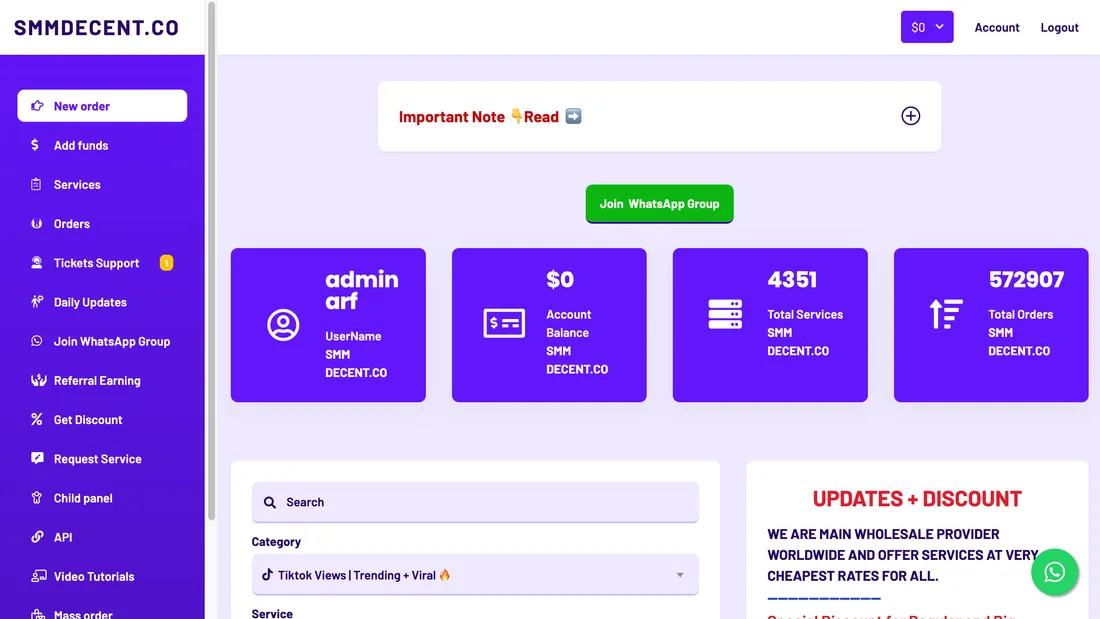Click the Child panel icon
The height and width of the screenshot is (619, 1100).
[36, 498]
